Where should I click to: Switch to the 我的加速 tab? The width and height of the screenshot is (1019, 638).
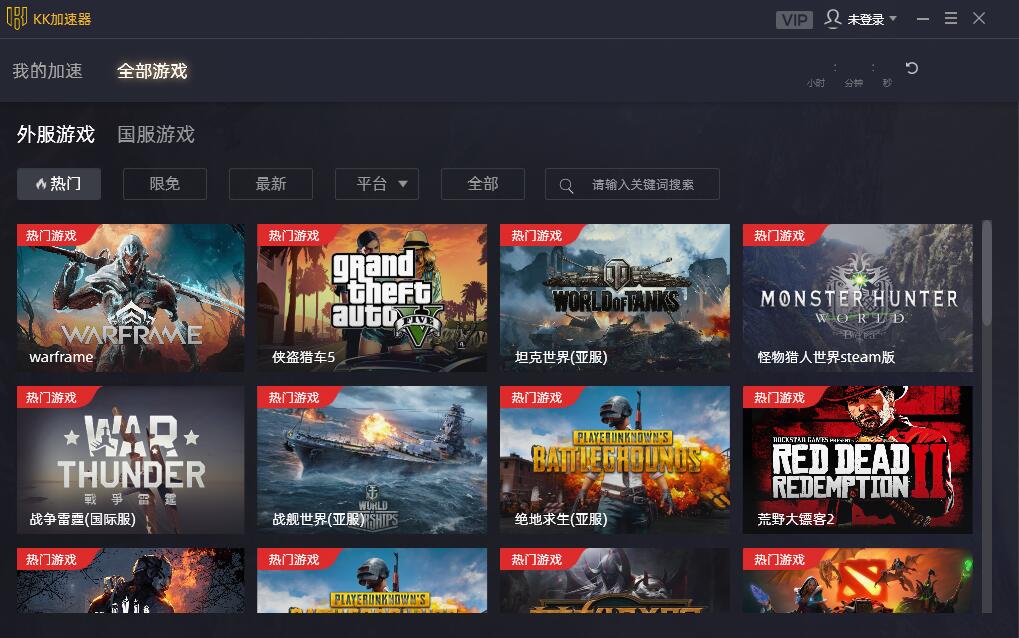pos(47,70)
